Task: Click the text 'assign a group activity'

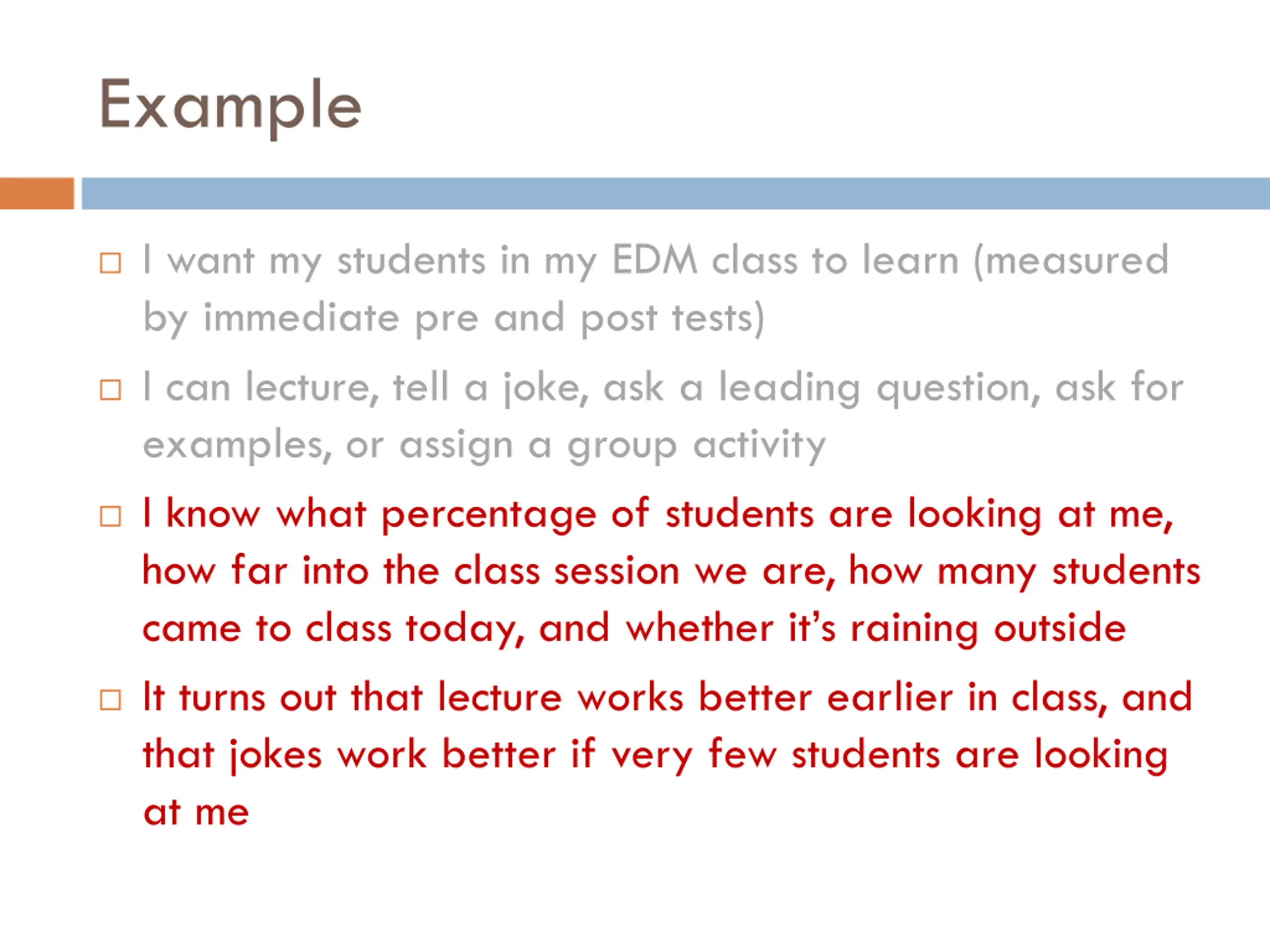Action: click(613, 446)
